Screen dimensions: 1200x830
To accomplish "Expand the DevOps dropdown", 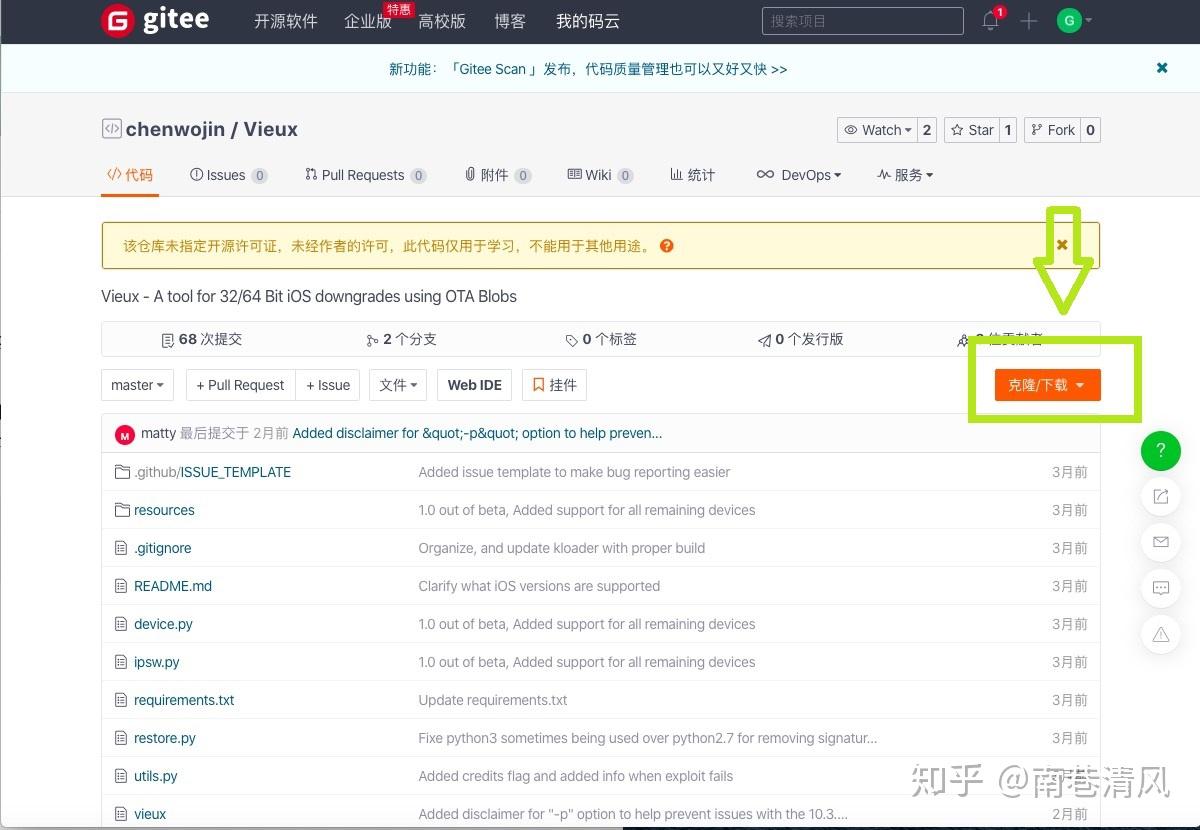I will tap(799, 175).
